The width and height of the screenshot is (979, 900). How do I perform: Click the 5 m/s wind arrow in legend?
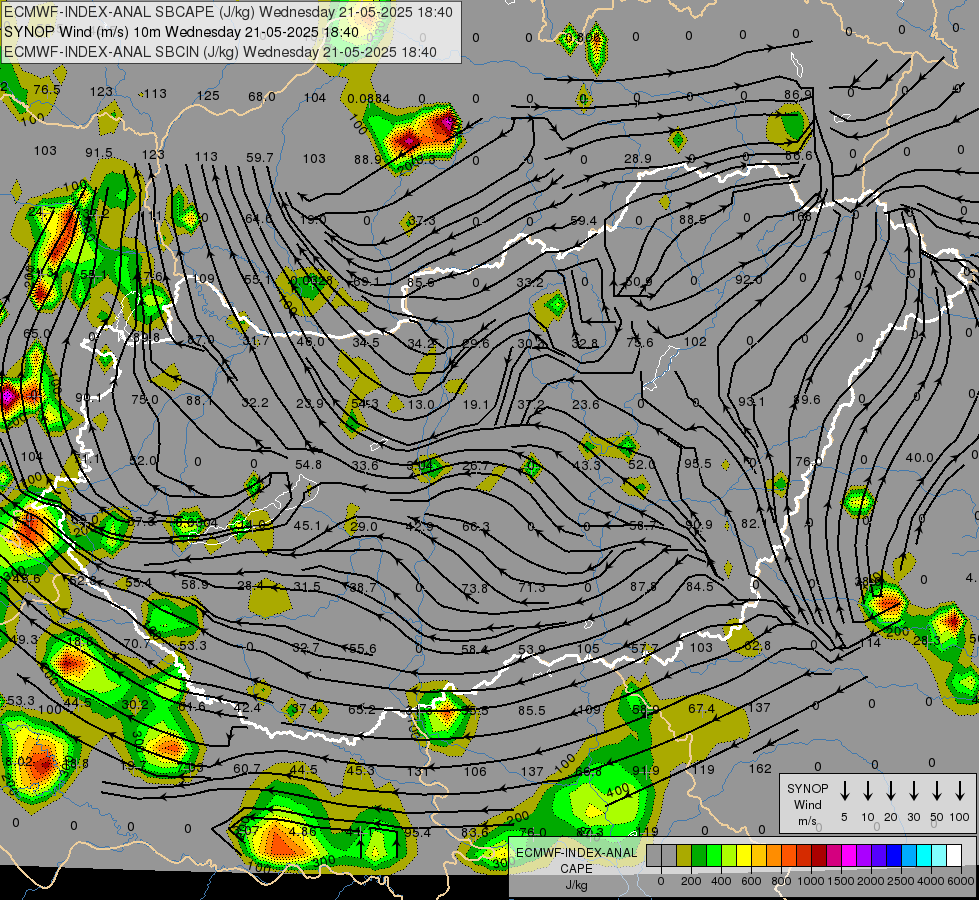(x=845, y=791)
